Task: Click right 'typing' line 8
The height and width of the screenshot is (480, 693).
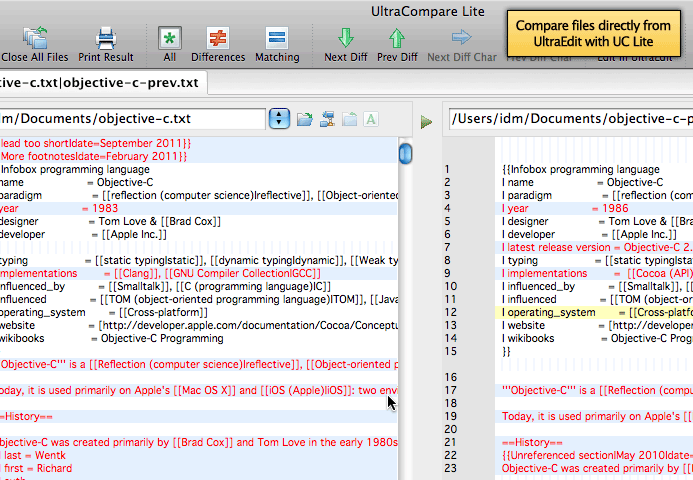Action: [x=594, y=261]
